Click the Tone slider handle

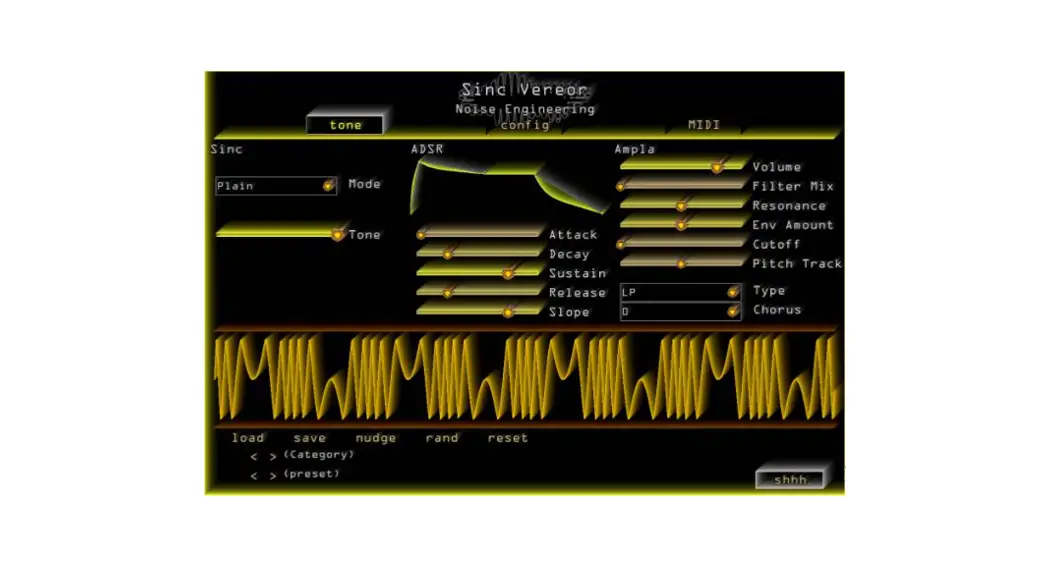(338, 234)
